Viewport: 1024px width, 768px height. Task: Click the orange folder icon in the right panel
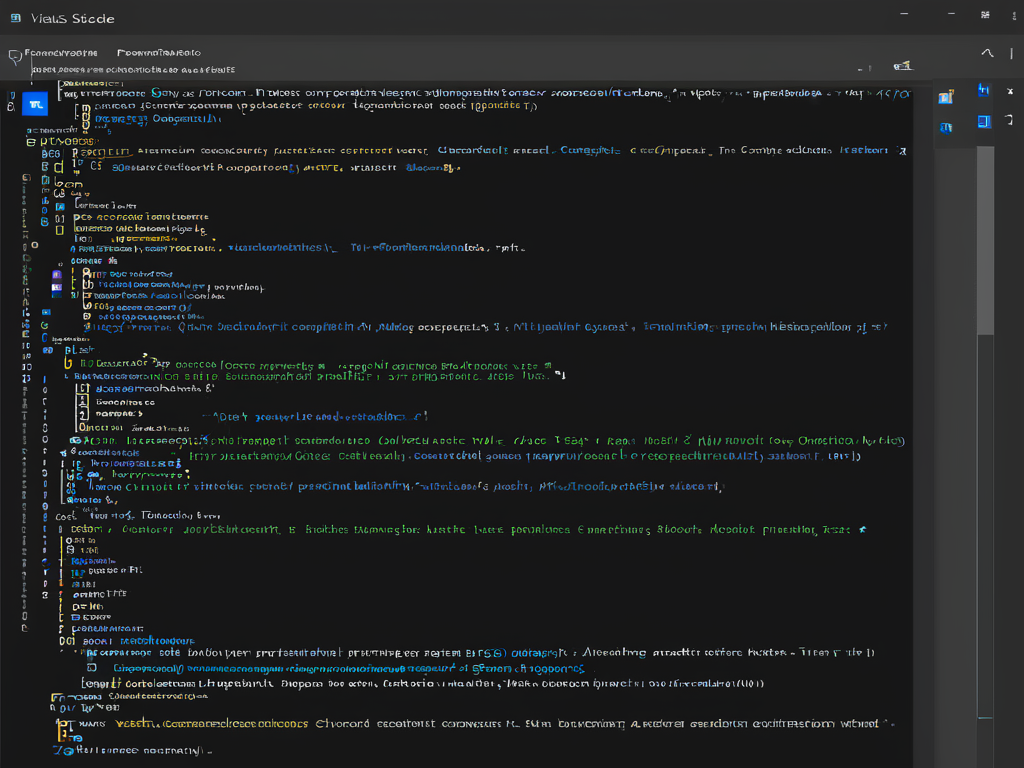point(946,96)
